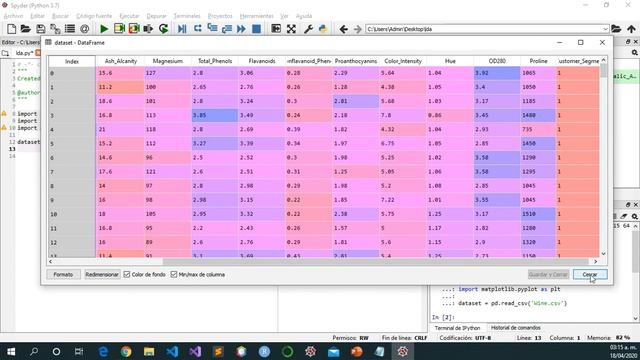Run the current cell

[119, 29]
